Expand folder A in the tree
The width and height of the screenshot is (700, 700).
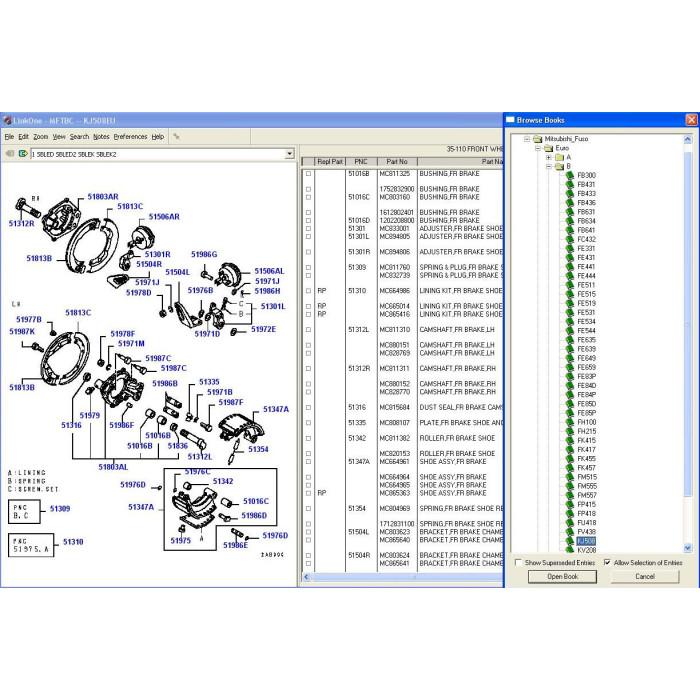coord(549,158)
